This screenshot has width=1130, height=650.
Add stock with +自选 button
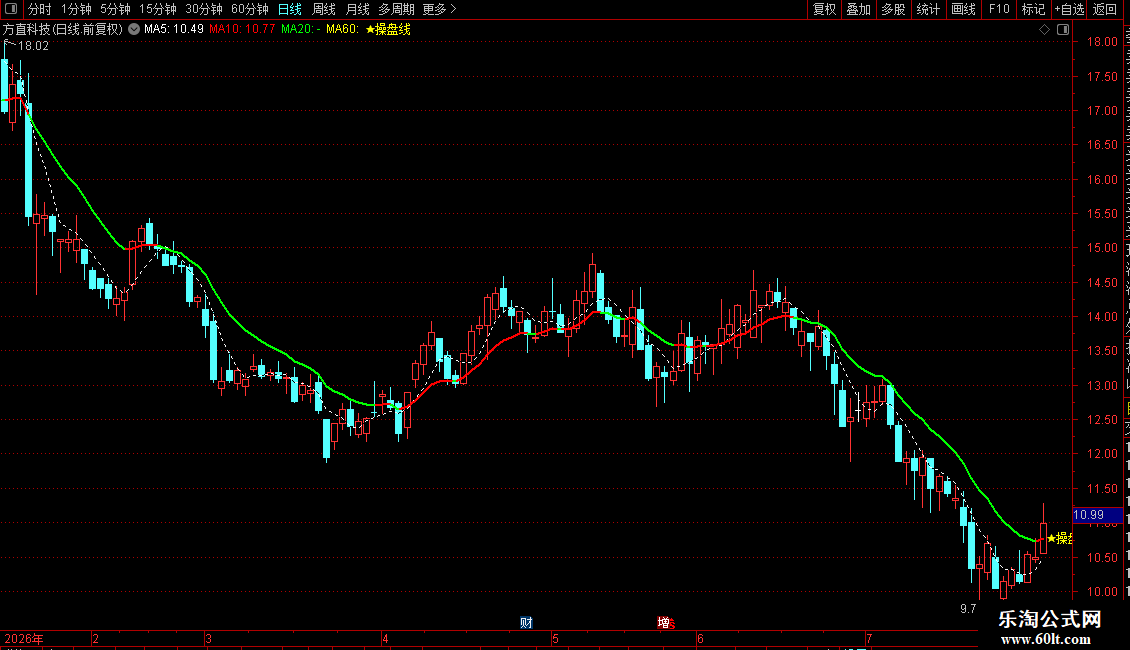tap(1069, 9)
